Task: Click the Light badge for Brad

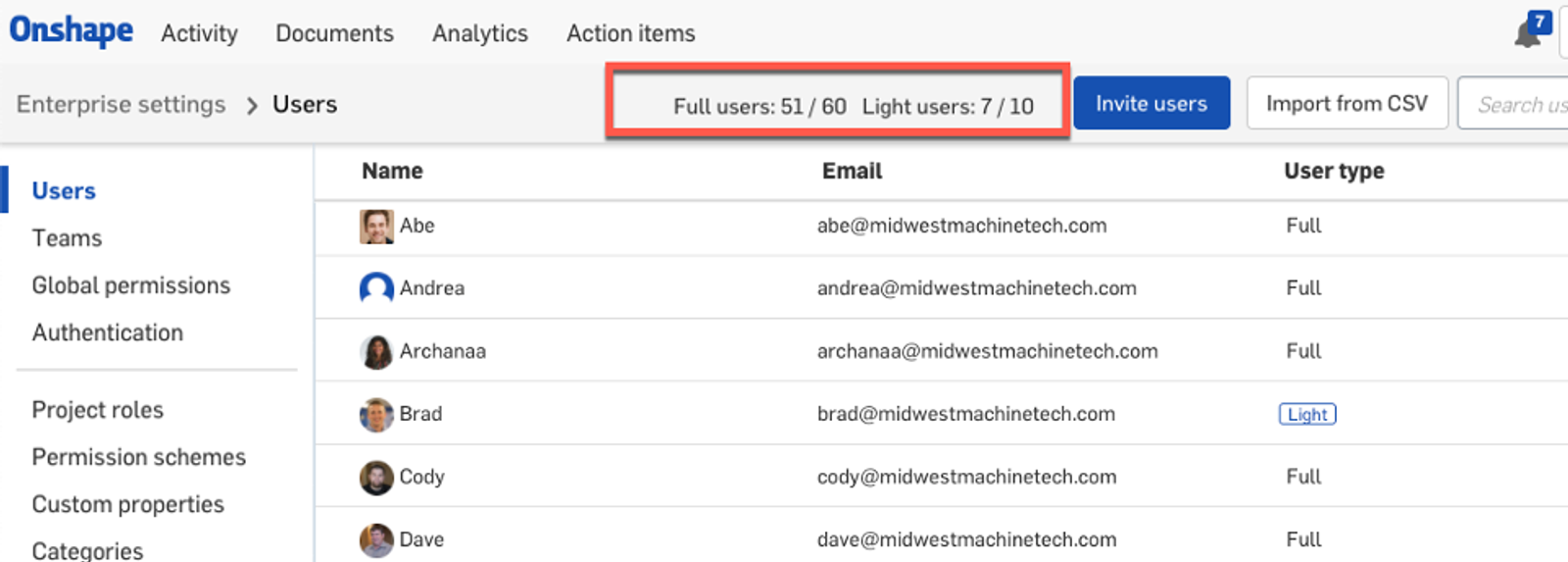Action: [1307, 414]
